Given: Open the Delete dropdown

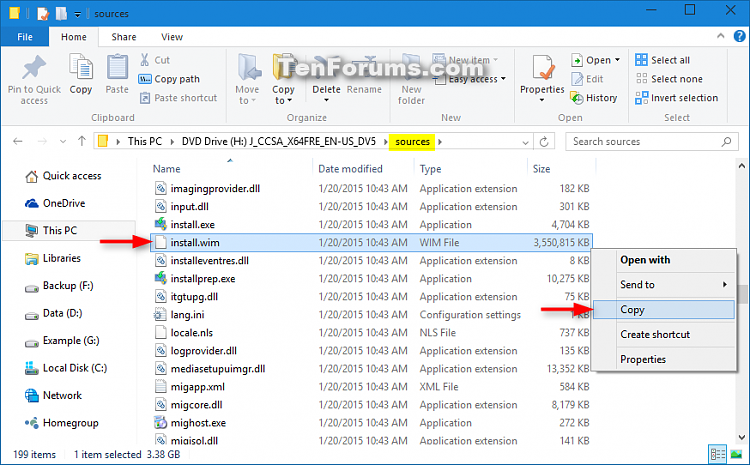Looking at the screenshot, I should tap(326, 100).
